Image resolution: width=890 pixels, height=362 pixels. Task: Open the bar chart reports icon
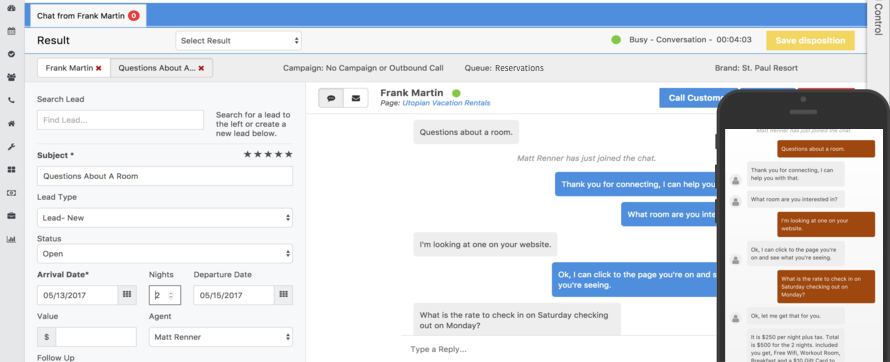(x=11, y=239)
